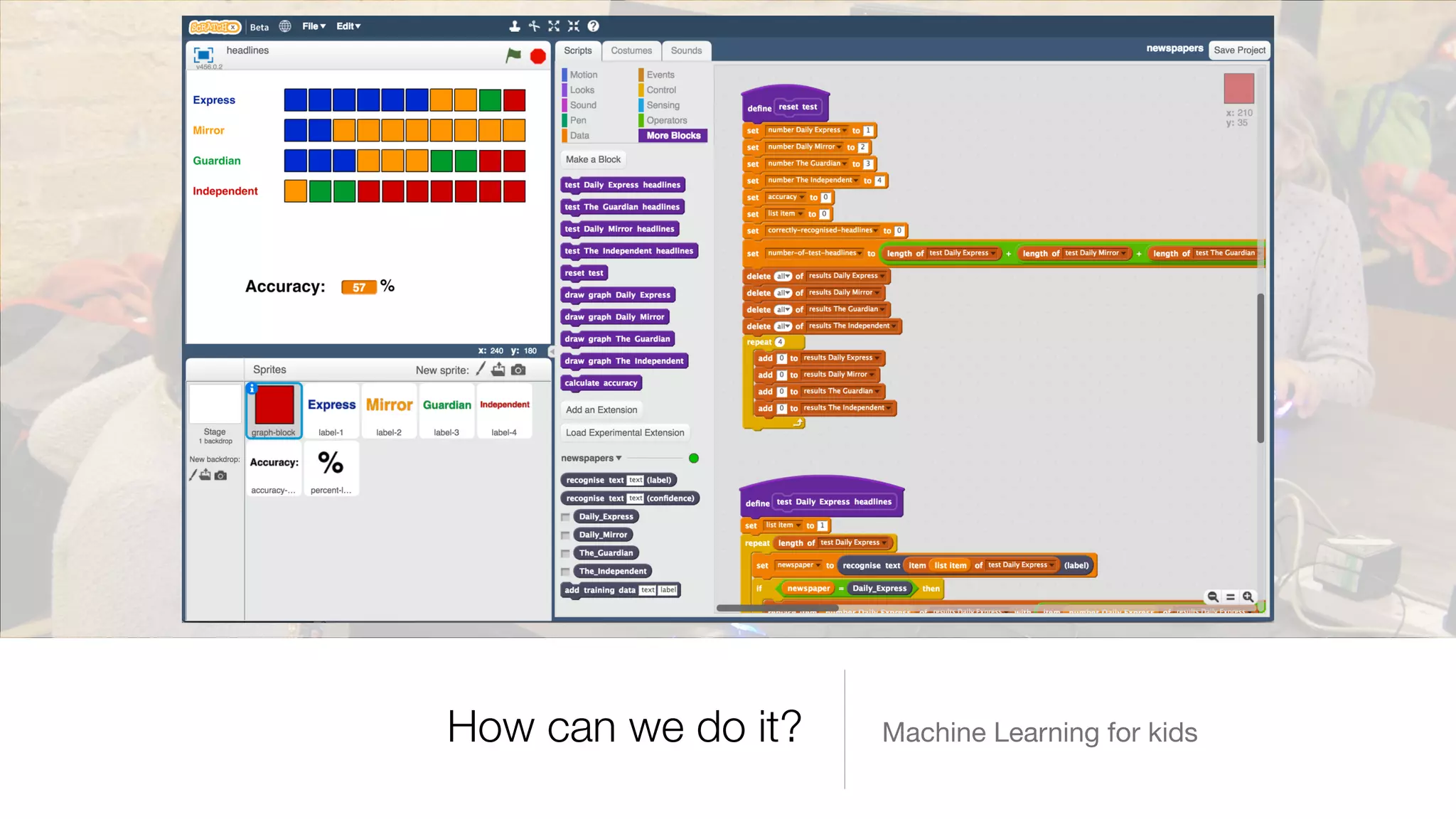1456x819 pixels.
Task: Open the language globe menu
Action: 285,26
